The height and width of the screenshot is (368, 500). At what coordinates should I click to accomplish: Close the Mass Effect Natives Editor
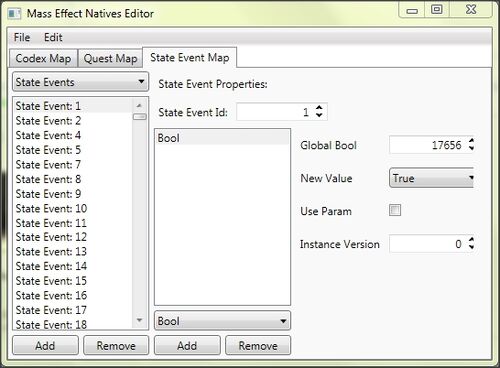click(471, 10)
